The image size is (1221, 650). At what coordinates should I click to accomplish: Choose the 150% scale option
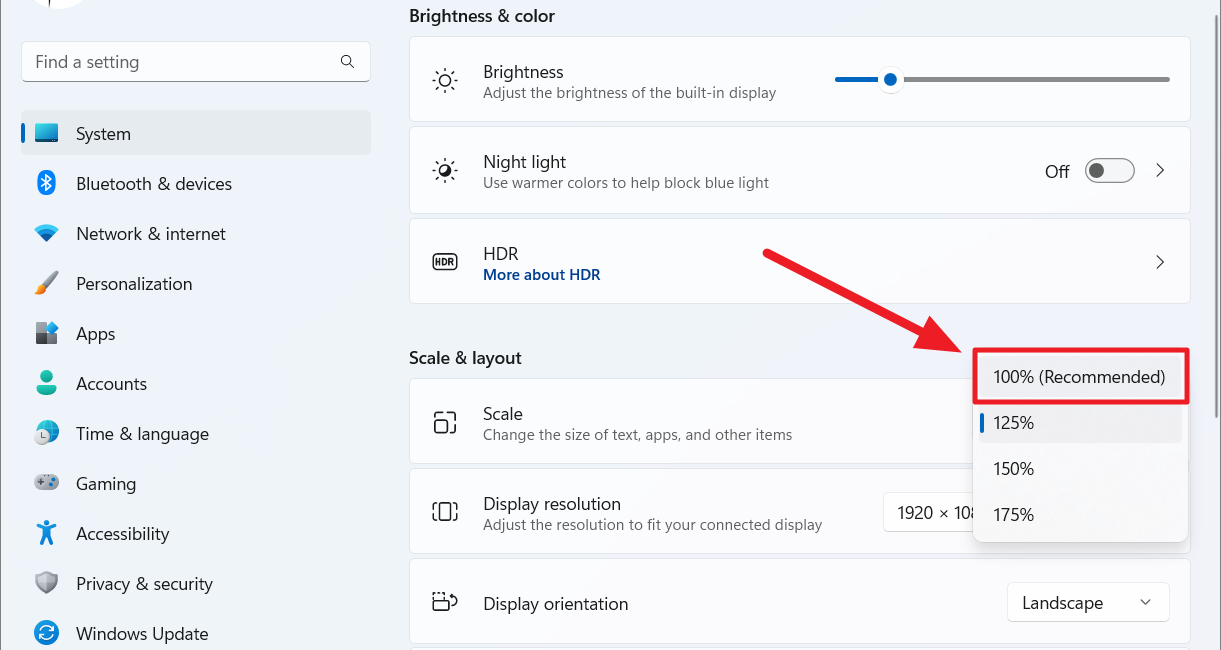pos(1081,469)
